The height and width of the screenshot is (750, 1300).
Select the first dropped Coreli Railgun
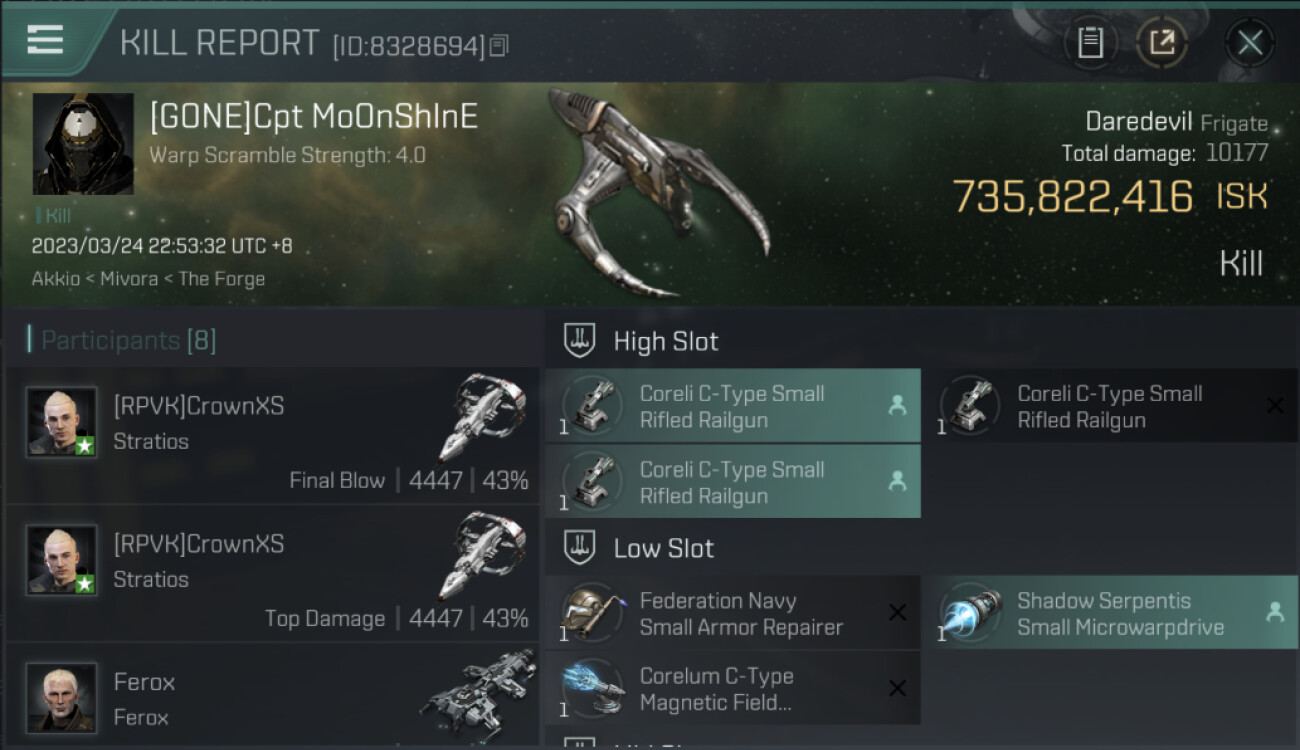[x=733, y=406]
